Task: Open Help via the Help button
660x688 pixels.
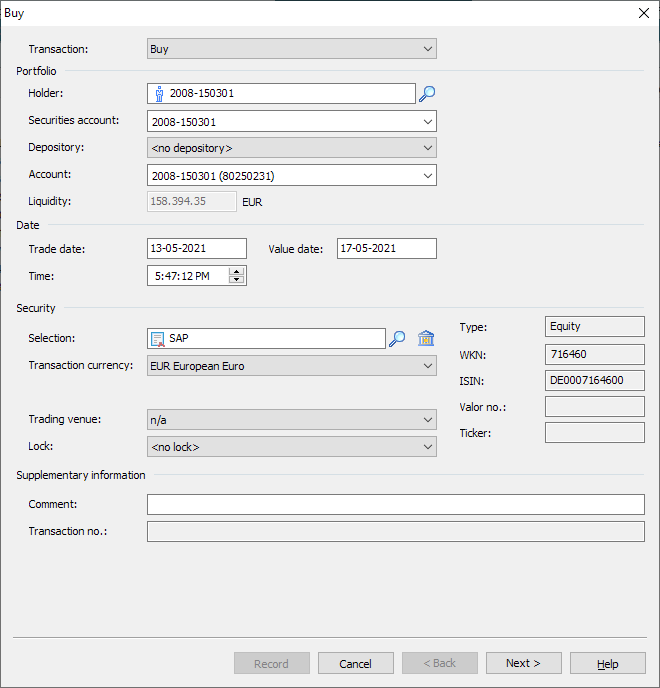Action: coord(607,664)
